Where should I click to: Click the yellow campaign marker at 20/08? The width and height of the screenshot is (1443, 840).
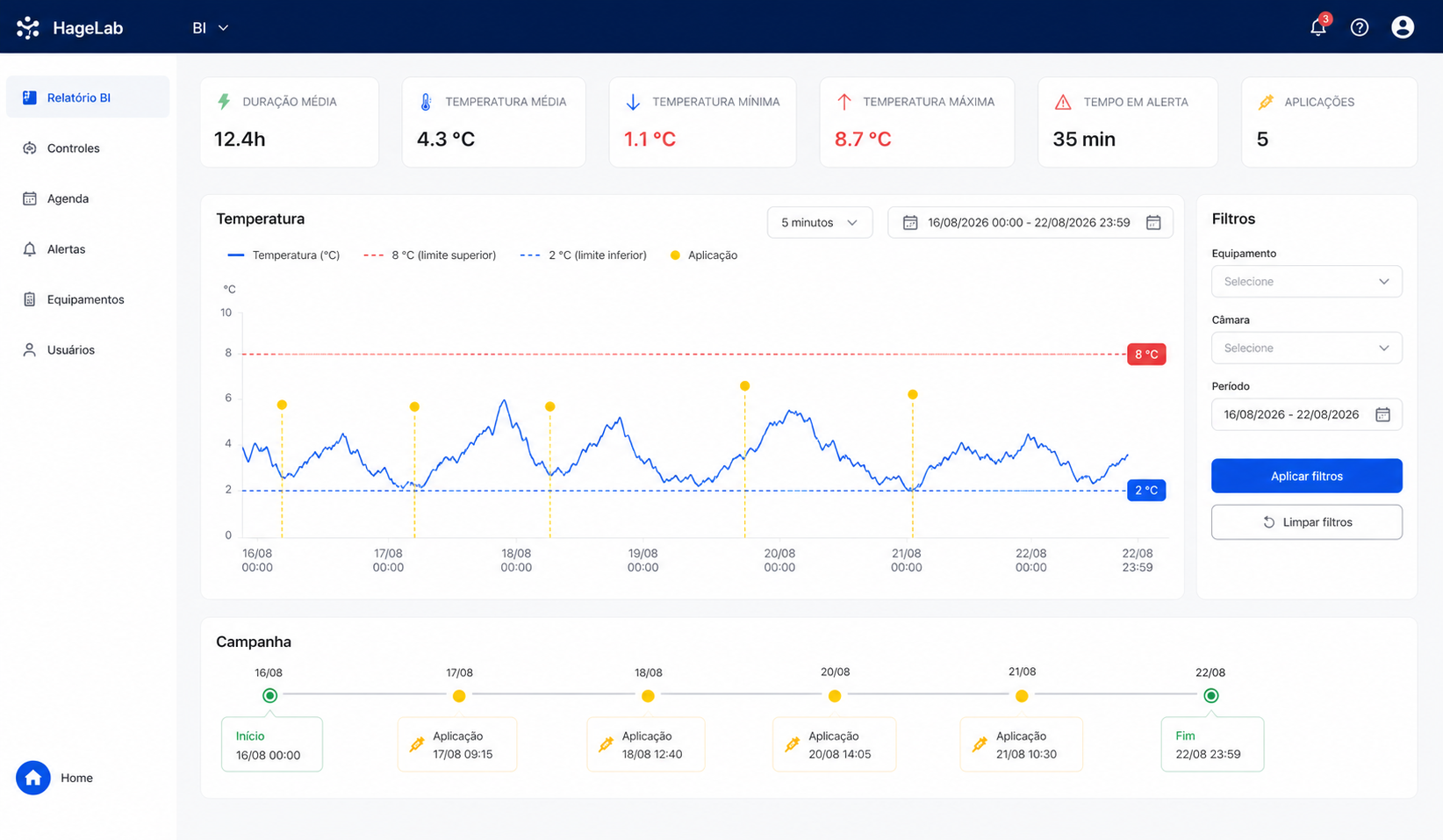coord(835,696)
